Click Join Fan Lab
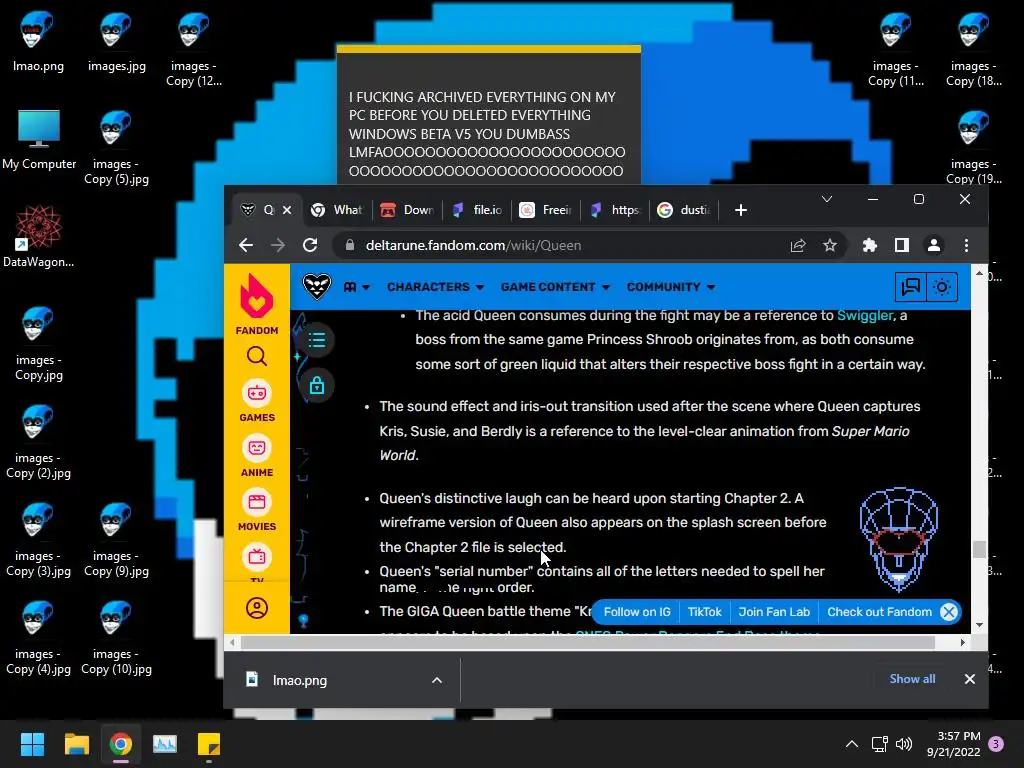Viewport: 1024px width, 768px height. coord(774,612)
